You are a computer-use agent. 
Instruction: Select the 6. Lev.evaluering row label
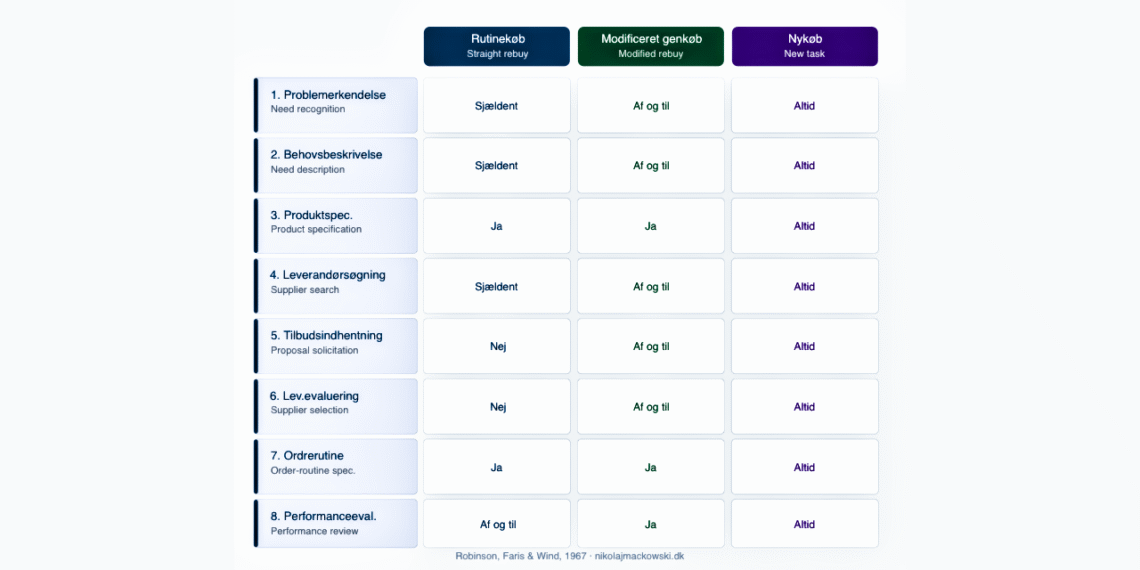[x=335, y=406]
